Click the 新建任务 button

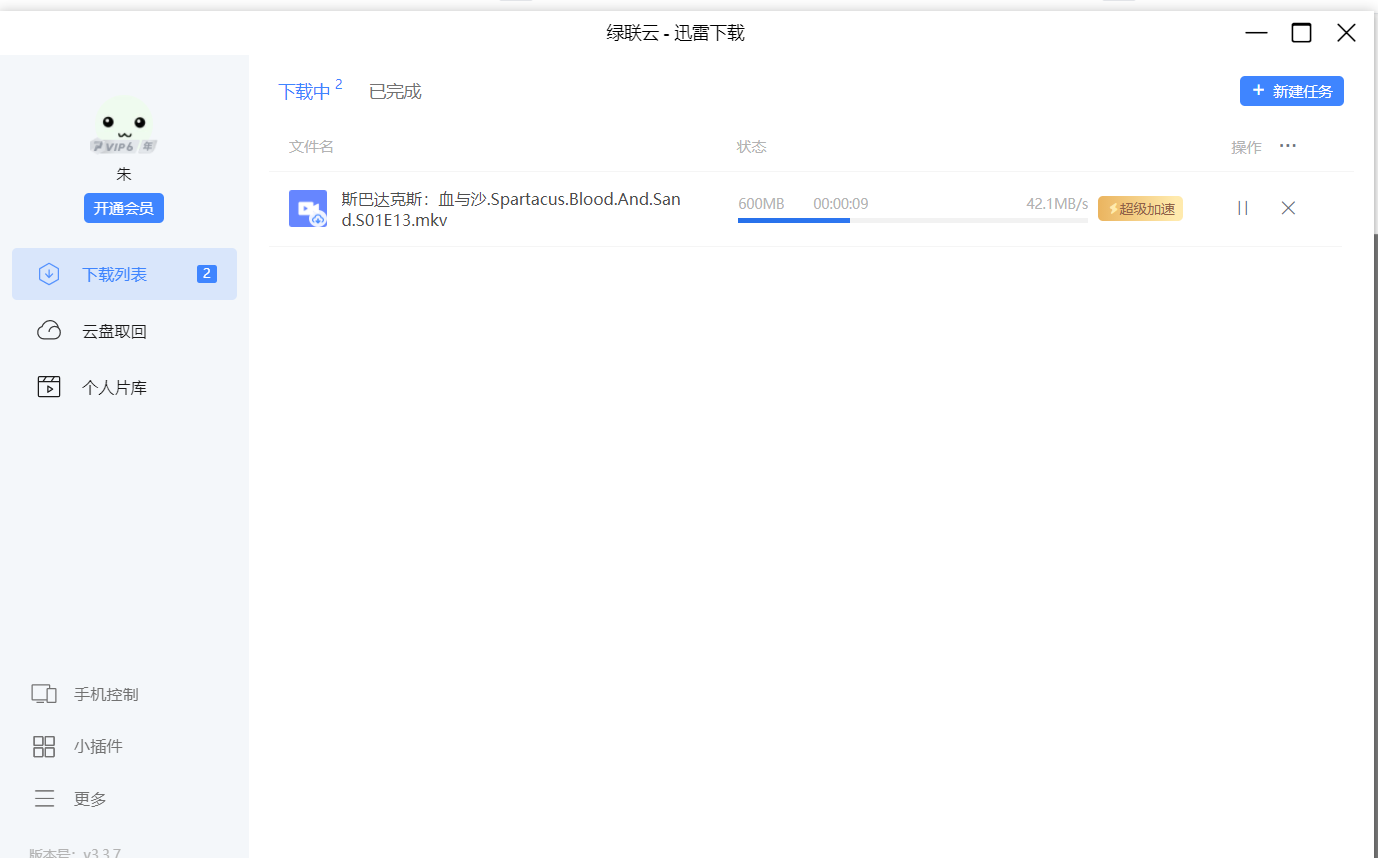click(1292, 91)
